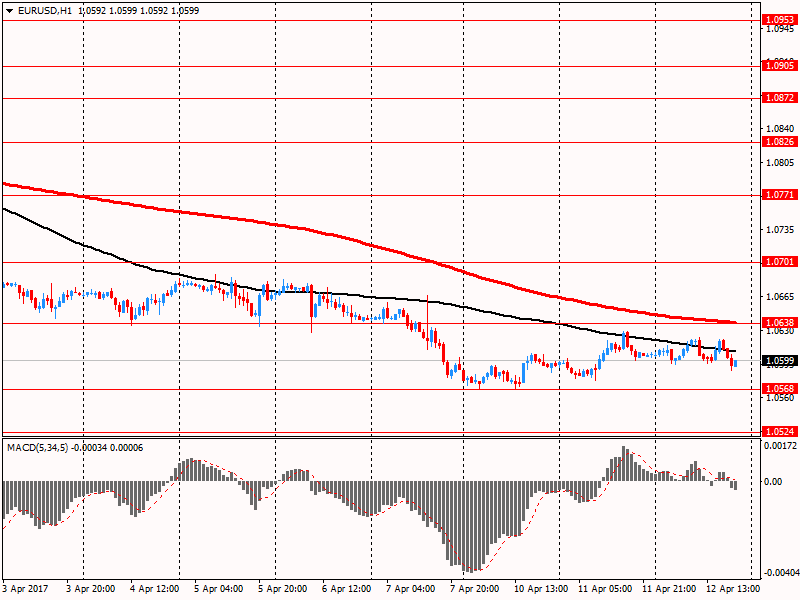Screen dimensions: 800x600
Task: Click the 0.00172 MACD scale value
Action: coord(780,445)
